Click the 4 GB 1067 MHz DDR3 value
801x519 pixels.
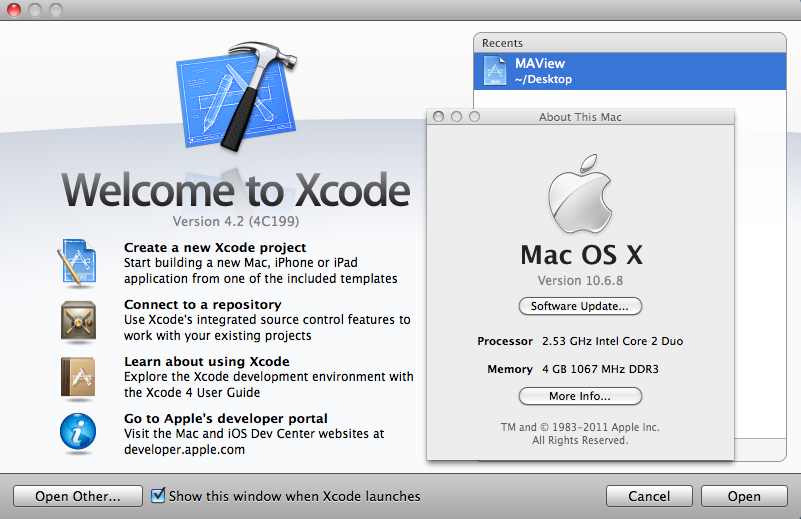pyautogui.click(x=600, y=369)
